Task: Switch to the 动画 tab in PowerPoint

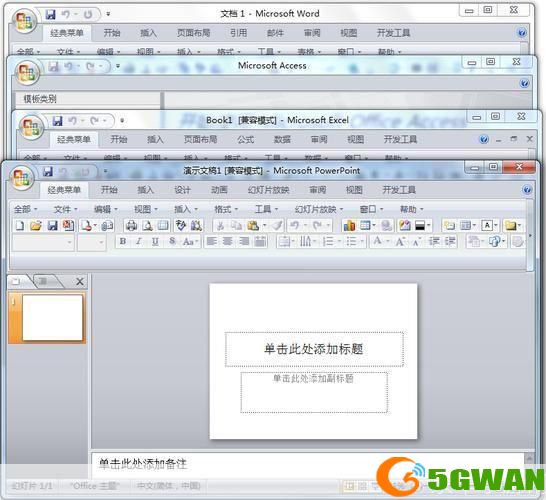Action: click(219, 190)
